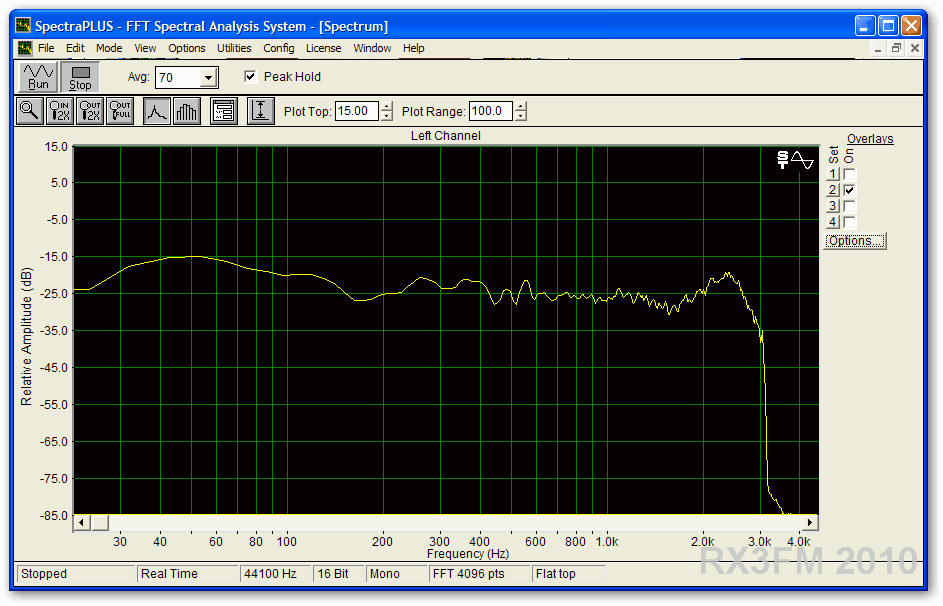The height and width of the screenshot is (606, 943).
Task: Open the File menu
Action: [x=46, y=48]
